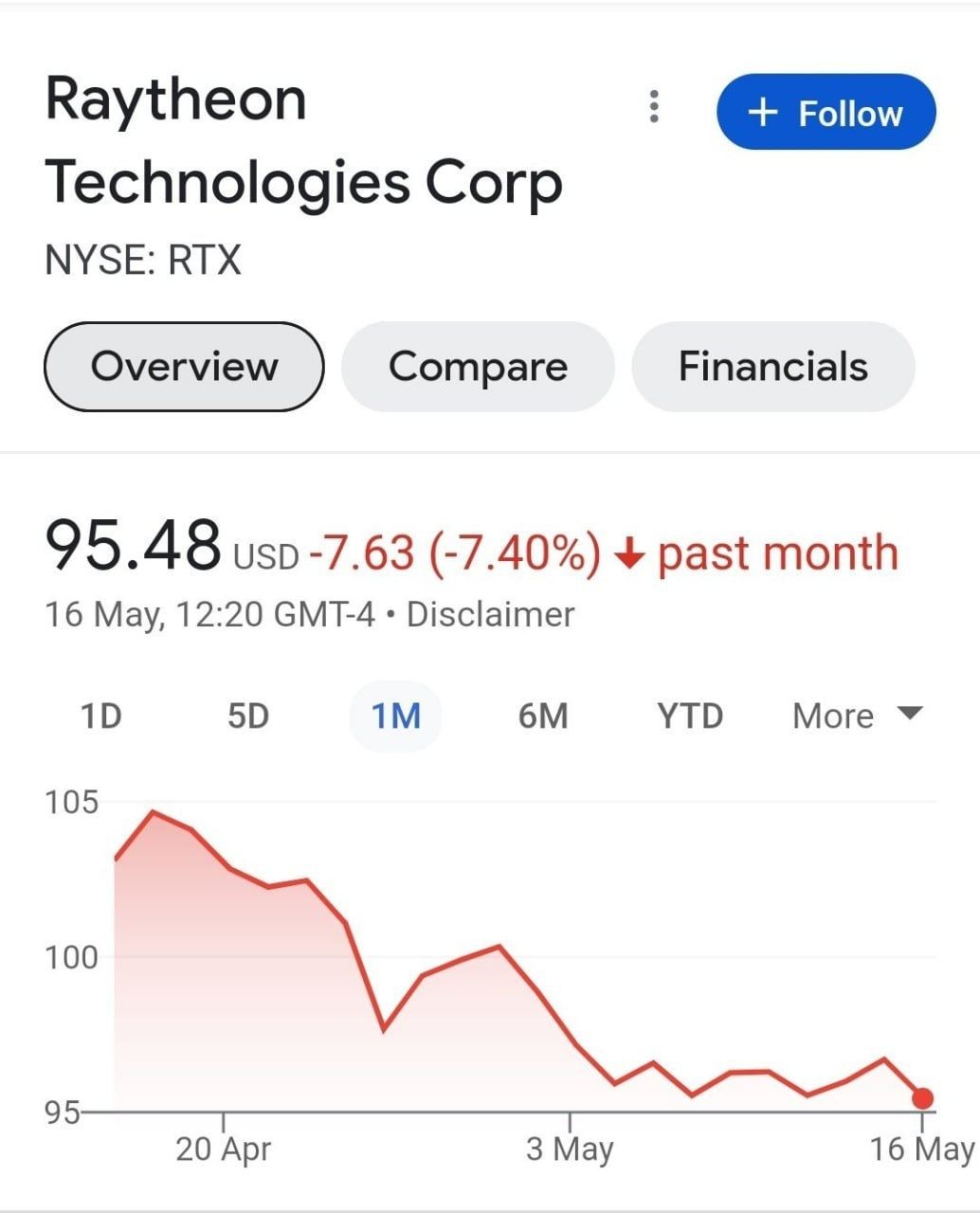This screenshot has width=980, height=1213.
Task: Open the Financials tab
Action: (x=773, y=367)
